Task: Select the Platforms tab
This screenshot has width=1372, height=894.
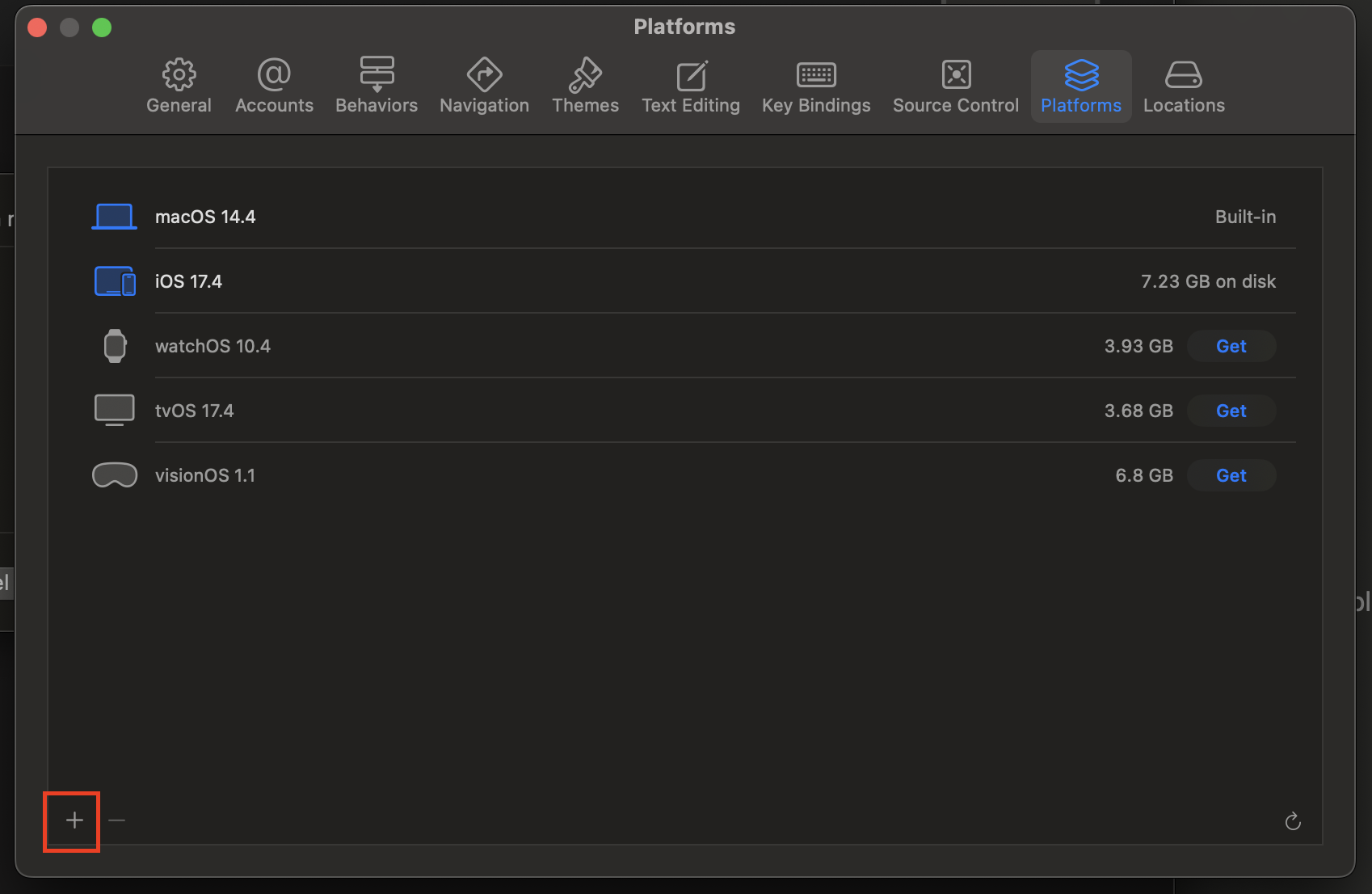Action: 1081,86
